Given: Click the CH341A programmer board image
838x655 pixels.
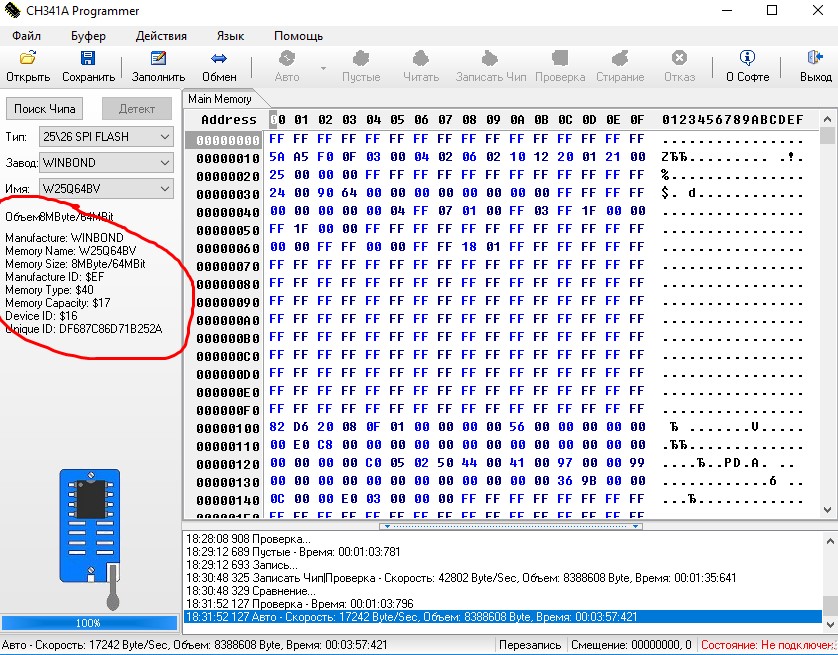Looking at the screenshot, I should click(90, 526).
